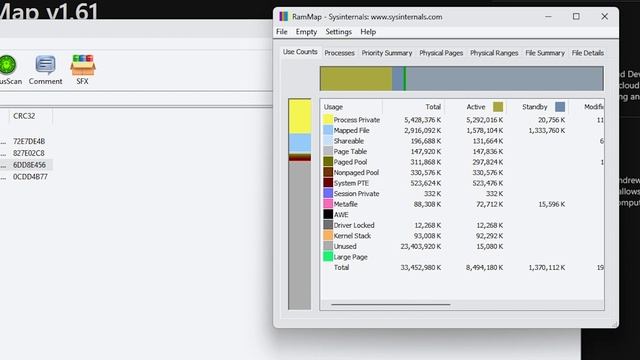Screen dimensions: 640x360
Task: Open the Help menu in RamMap
Action: pyautogui.click(x=368, y=32)
